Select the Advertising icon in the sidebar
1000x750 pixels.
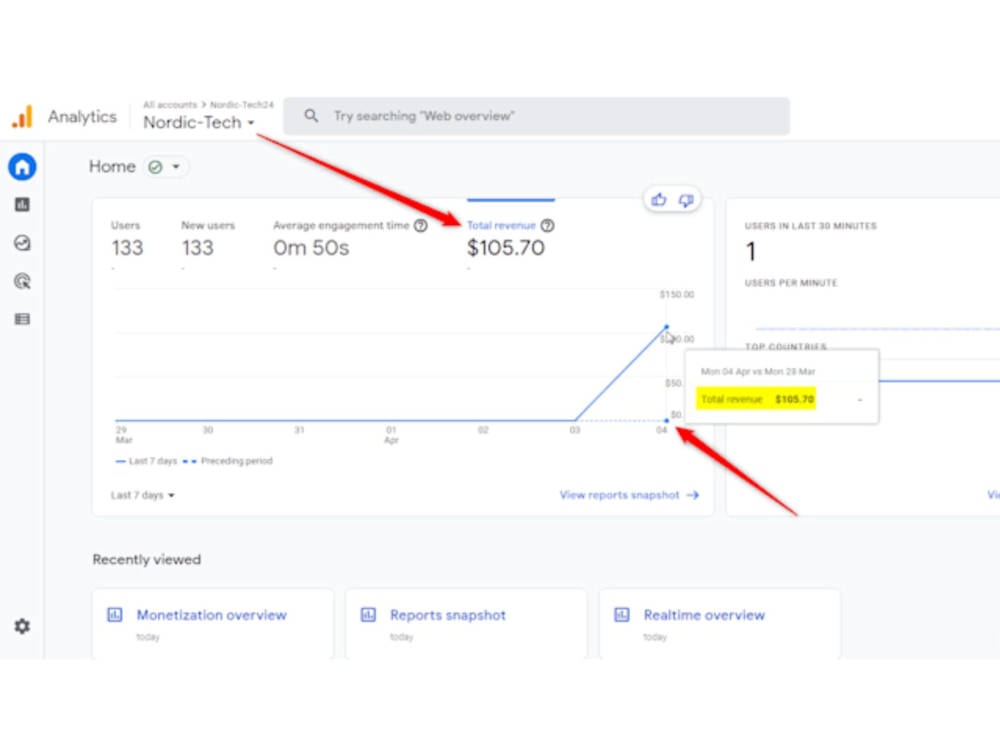[x=22, y=281]
